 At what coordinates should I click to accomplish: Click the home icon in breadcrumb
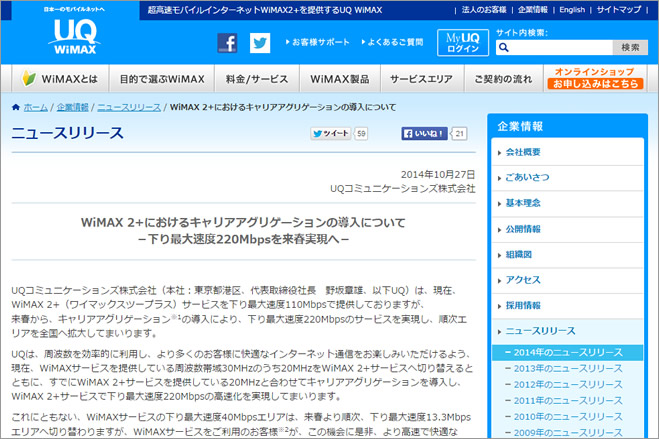(x=16, y=107)
